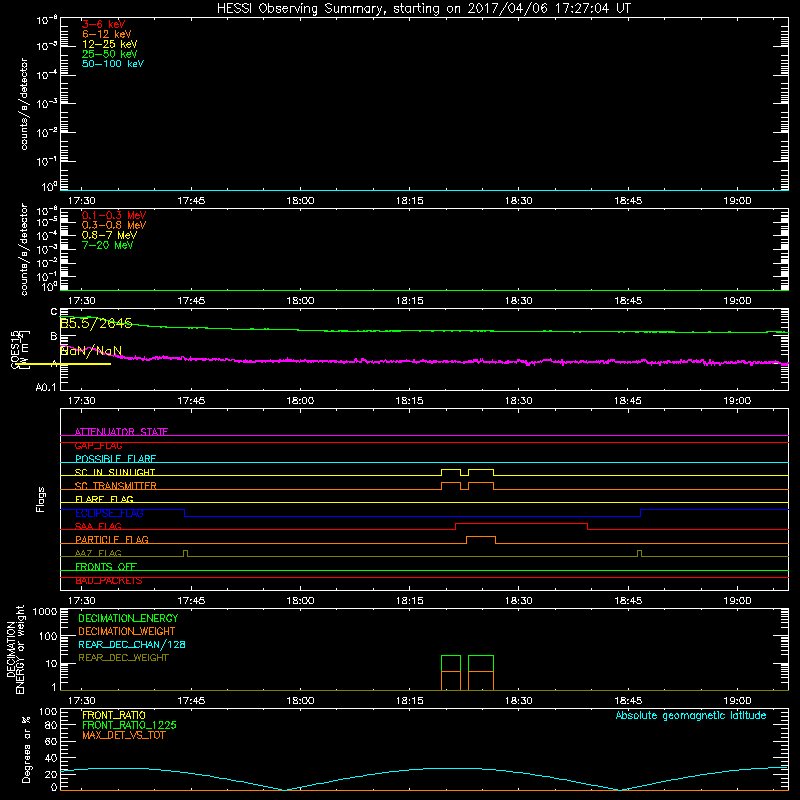
Task: Click the 0.3-0.8 MeV legend entry
Action: pyautogui.click(x=114, y=225)
